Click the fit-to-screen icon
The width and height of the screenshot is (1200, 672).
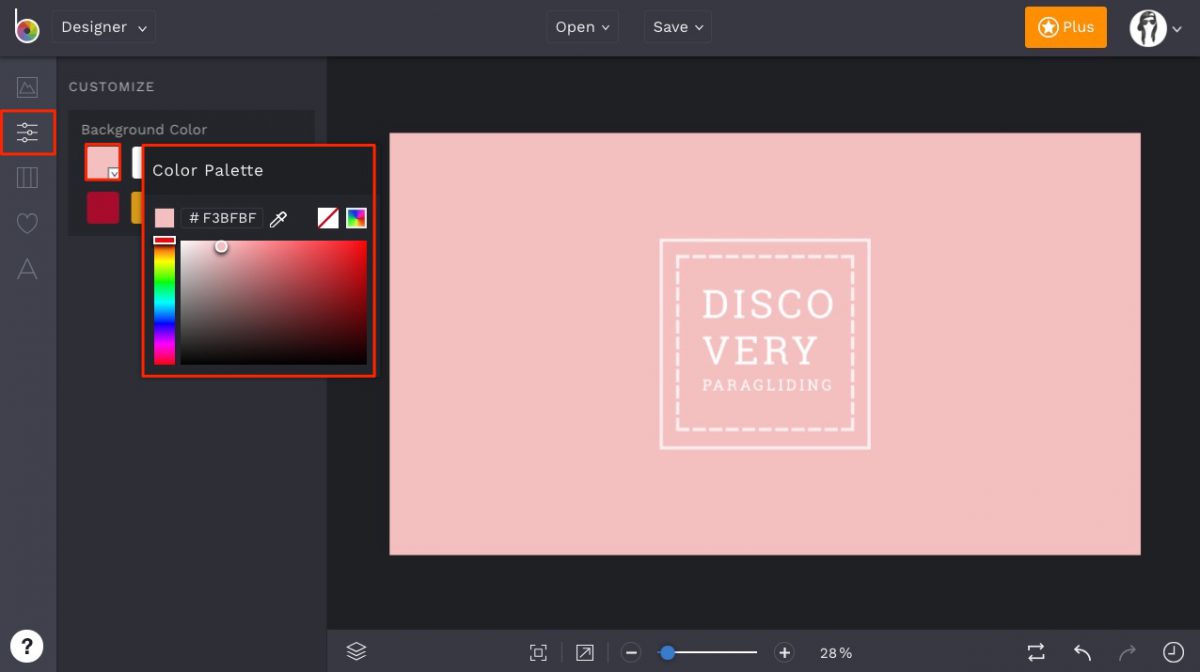538,653
